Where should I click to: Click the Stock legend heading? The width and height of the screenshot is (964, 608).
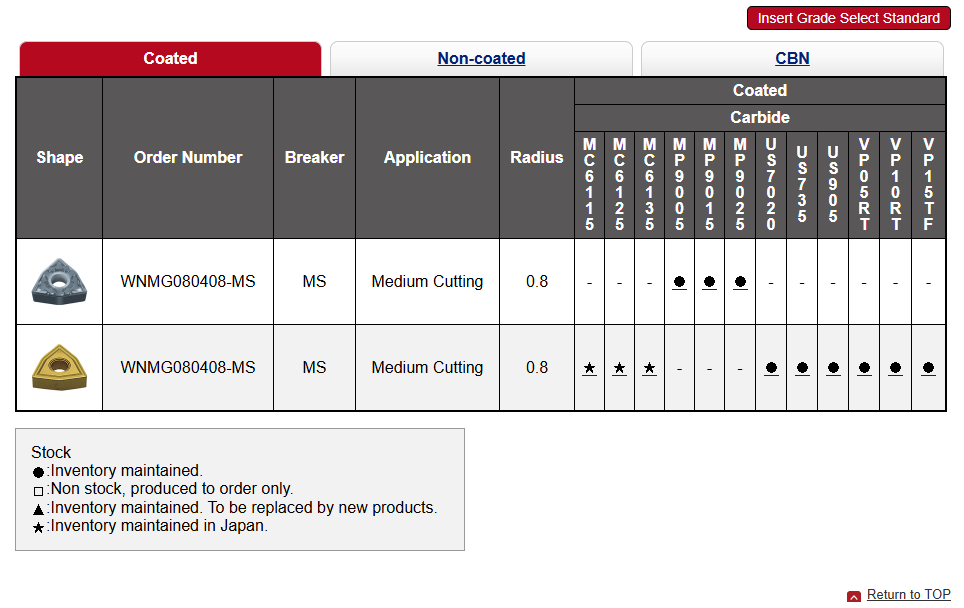[51, 452]
